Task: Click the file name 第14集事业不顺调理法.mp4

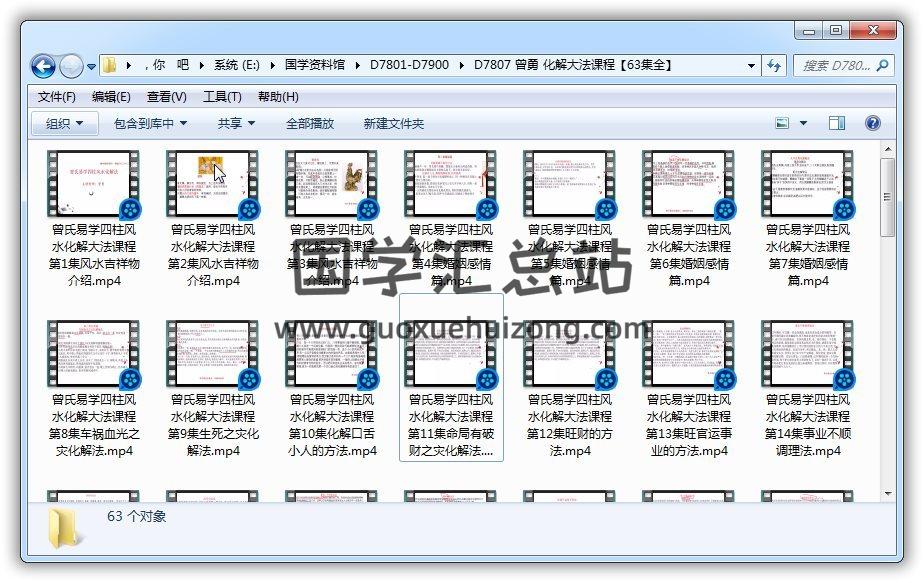Action: pos(808,425)
